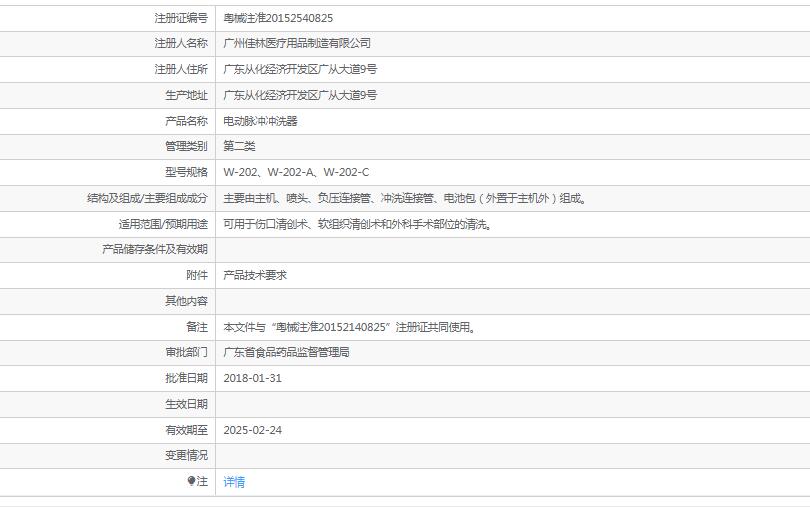
Task: Select the 本文件与 remark text
Action: [x=350, y=327]
